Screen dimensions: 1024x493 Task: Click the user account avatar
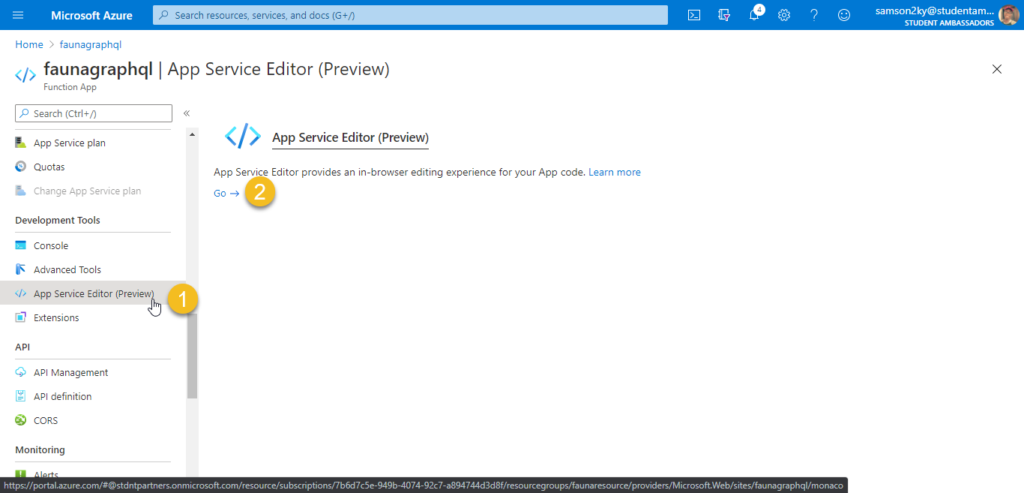pos(1008,14)
